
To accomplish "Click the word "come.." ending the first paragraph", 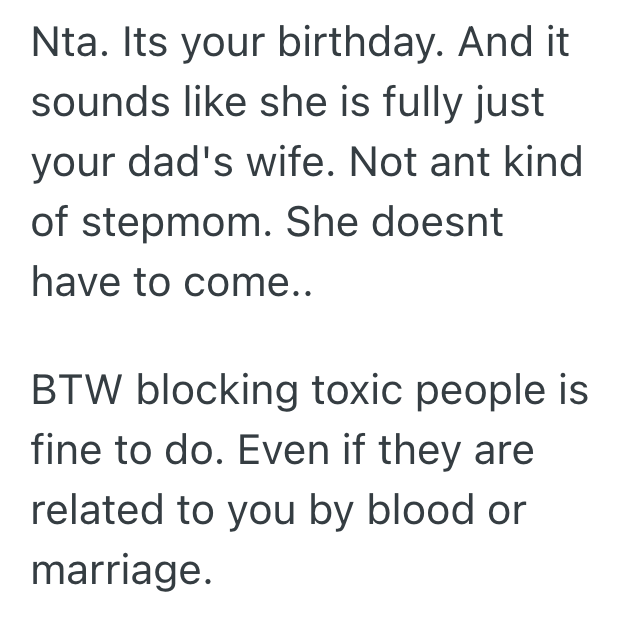I will [241, 282].
